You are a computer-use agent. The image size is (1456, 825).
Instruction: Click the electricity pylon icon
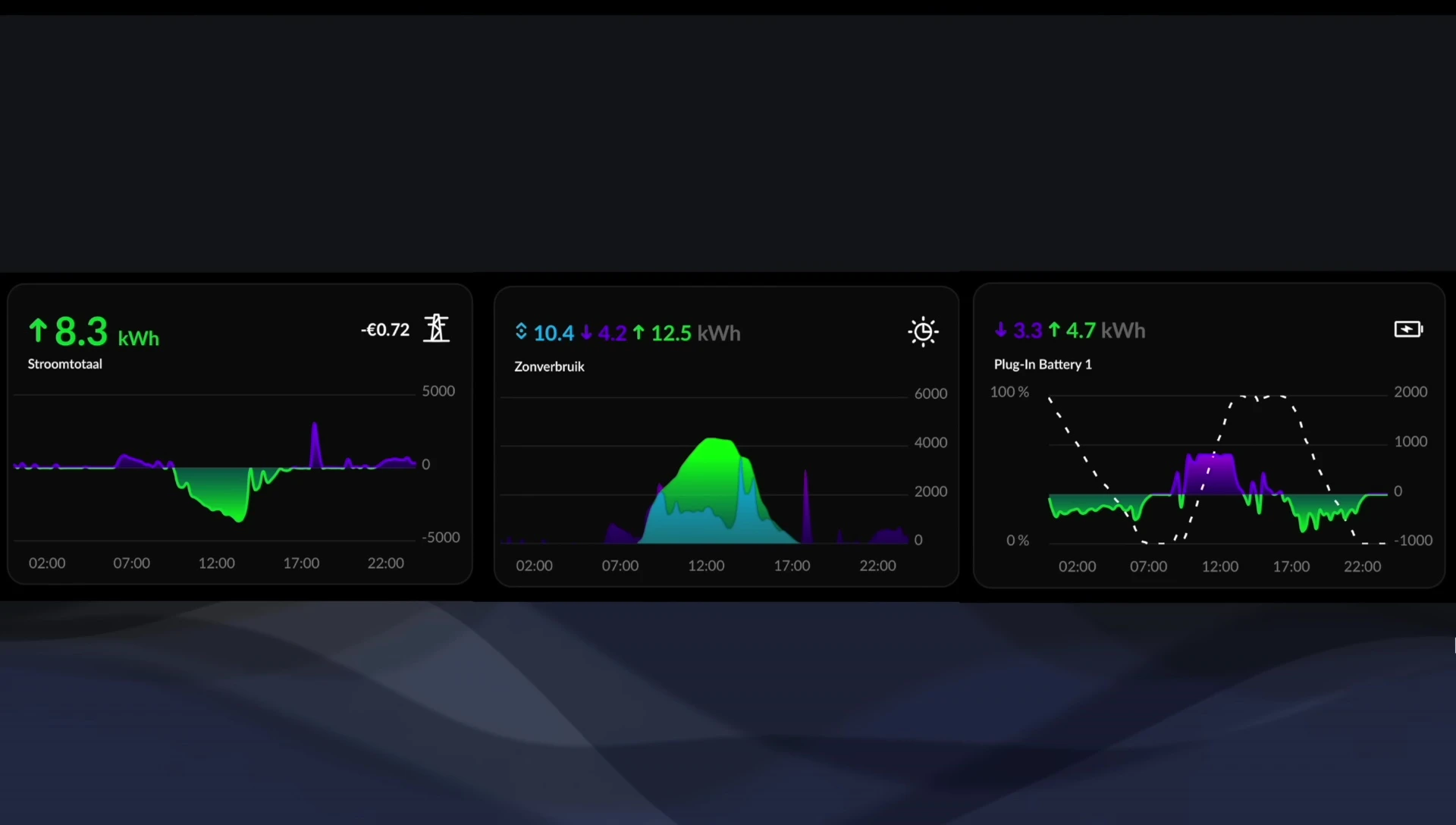(x=436, y=328)
